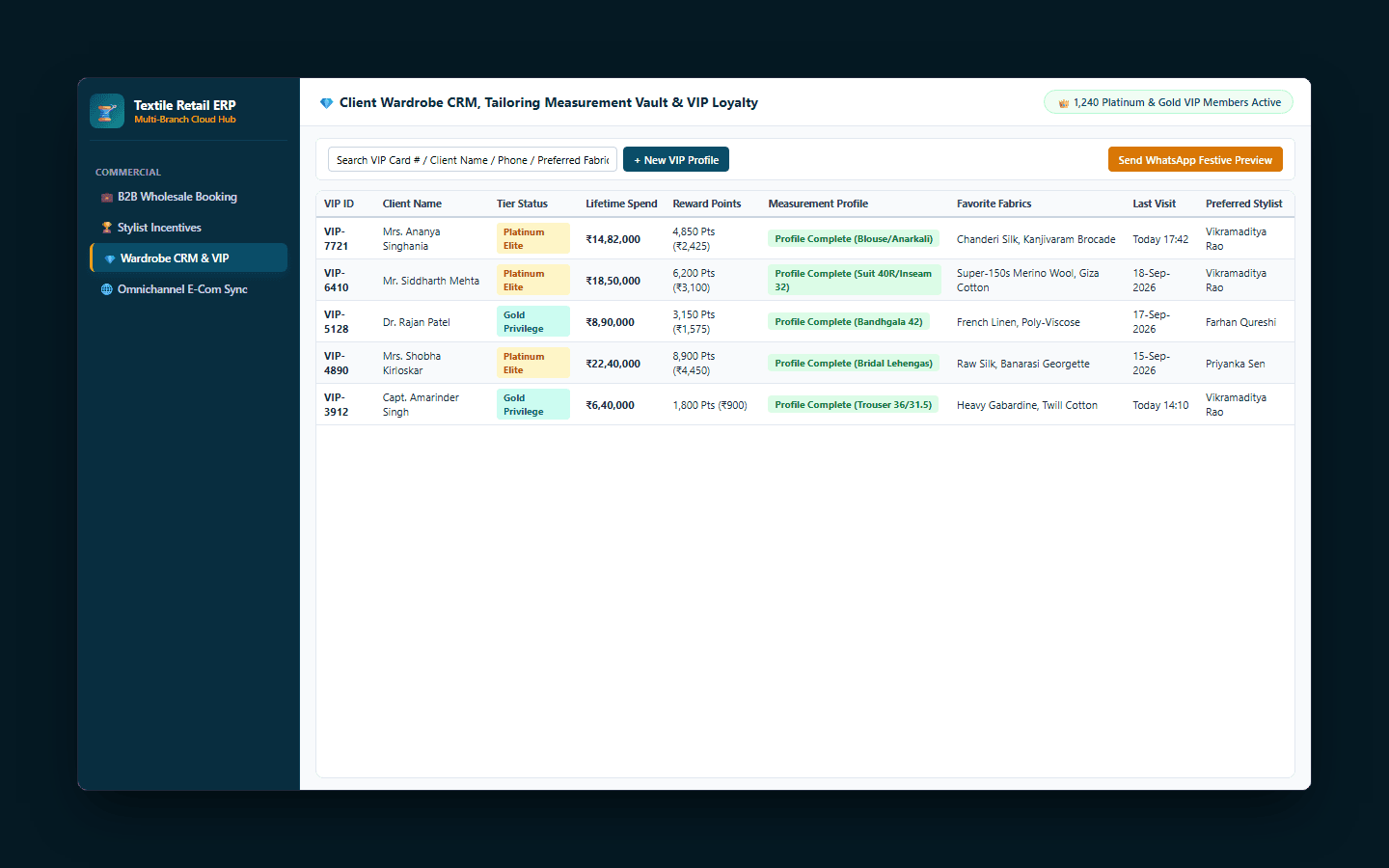Viewport: 1389px width, 868px height.
Task: Click Gold Privilege badge for Dr. Rajan Patel
Action: coord(533,322)
